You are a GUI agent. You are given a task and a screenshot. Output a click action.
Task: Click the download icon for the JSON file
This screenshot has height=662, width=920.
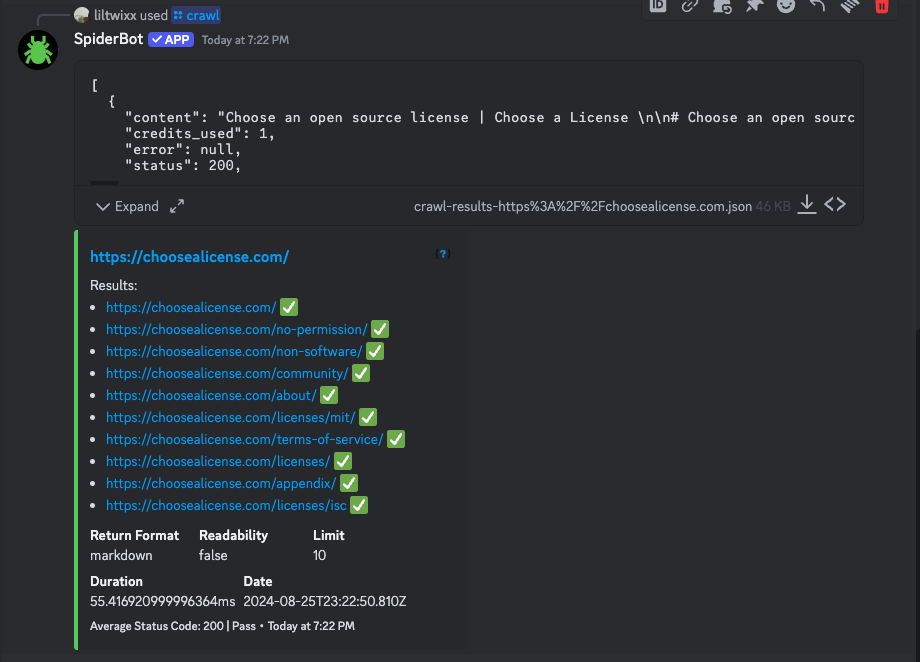coord(807,203)
